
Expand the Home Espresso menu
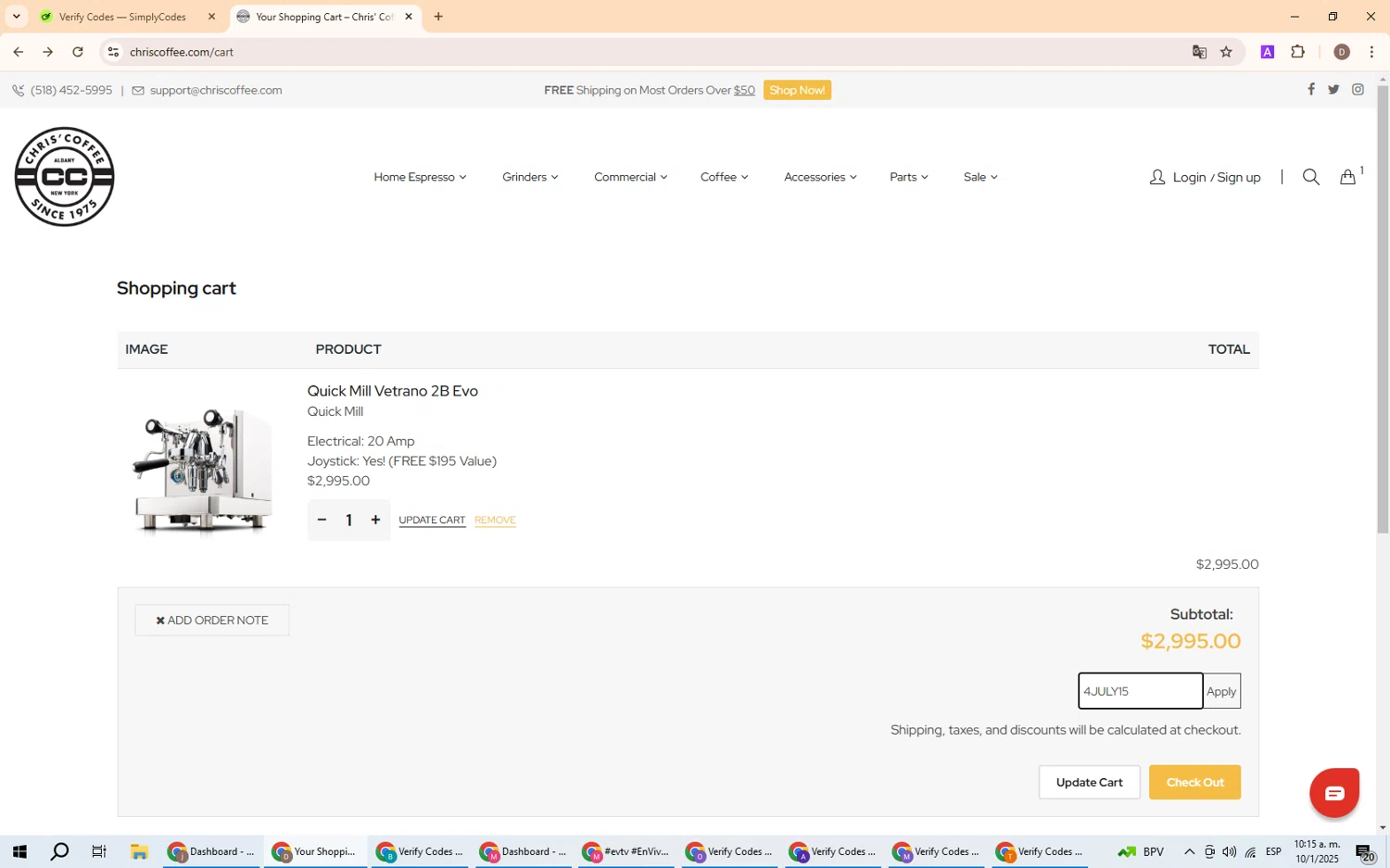(x=420, y=177)
